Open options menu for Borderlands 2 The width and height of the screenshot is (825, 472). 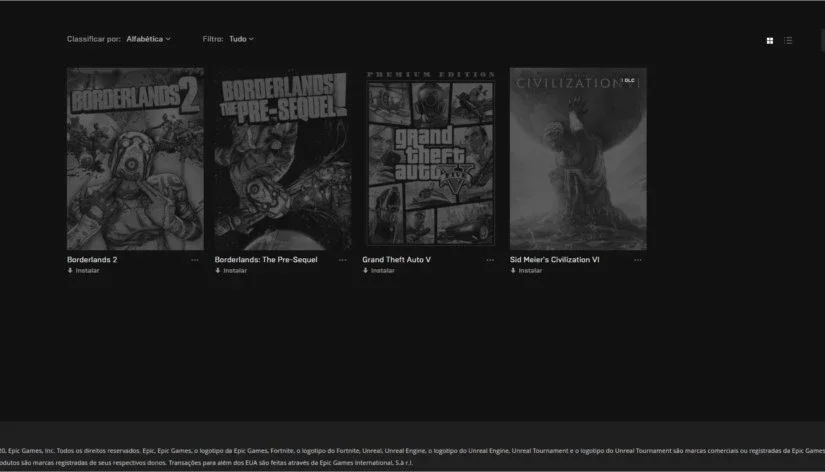(x=195, y=260)
